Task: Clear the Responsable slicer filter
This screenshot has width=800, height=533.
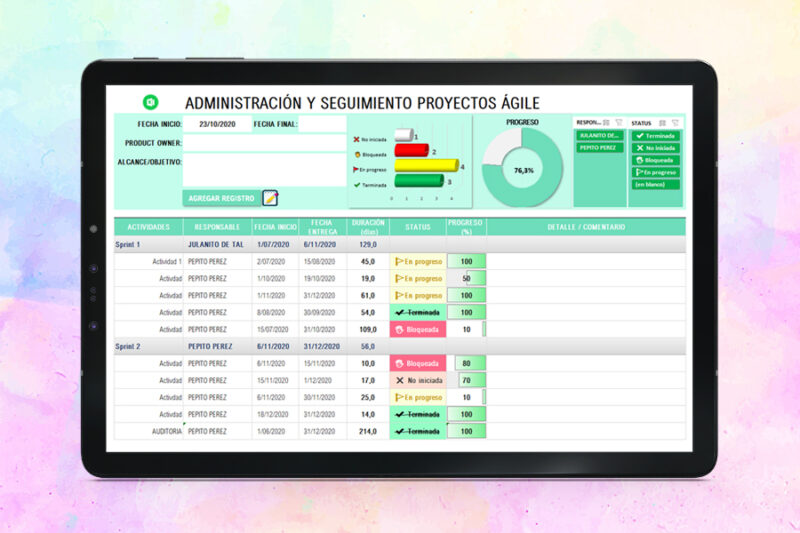Action: (619, 122)
